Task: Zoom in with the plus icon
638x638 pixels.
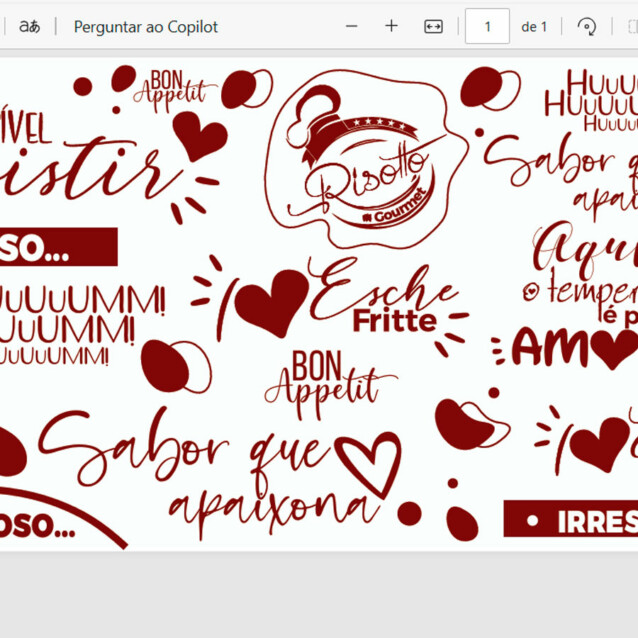Action: click(x=391, y=27)
